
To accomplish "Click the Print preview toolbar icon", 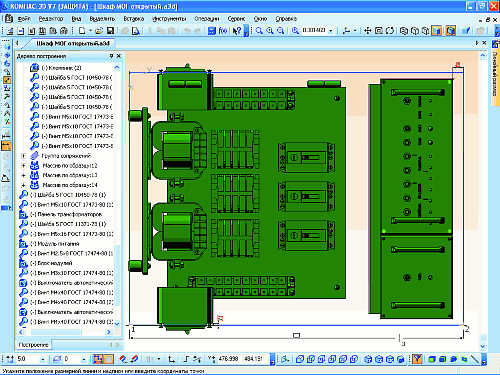I will click(x=136, y=31).
